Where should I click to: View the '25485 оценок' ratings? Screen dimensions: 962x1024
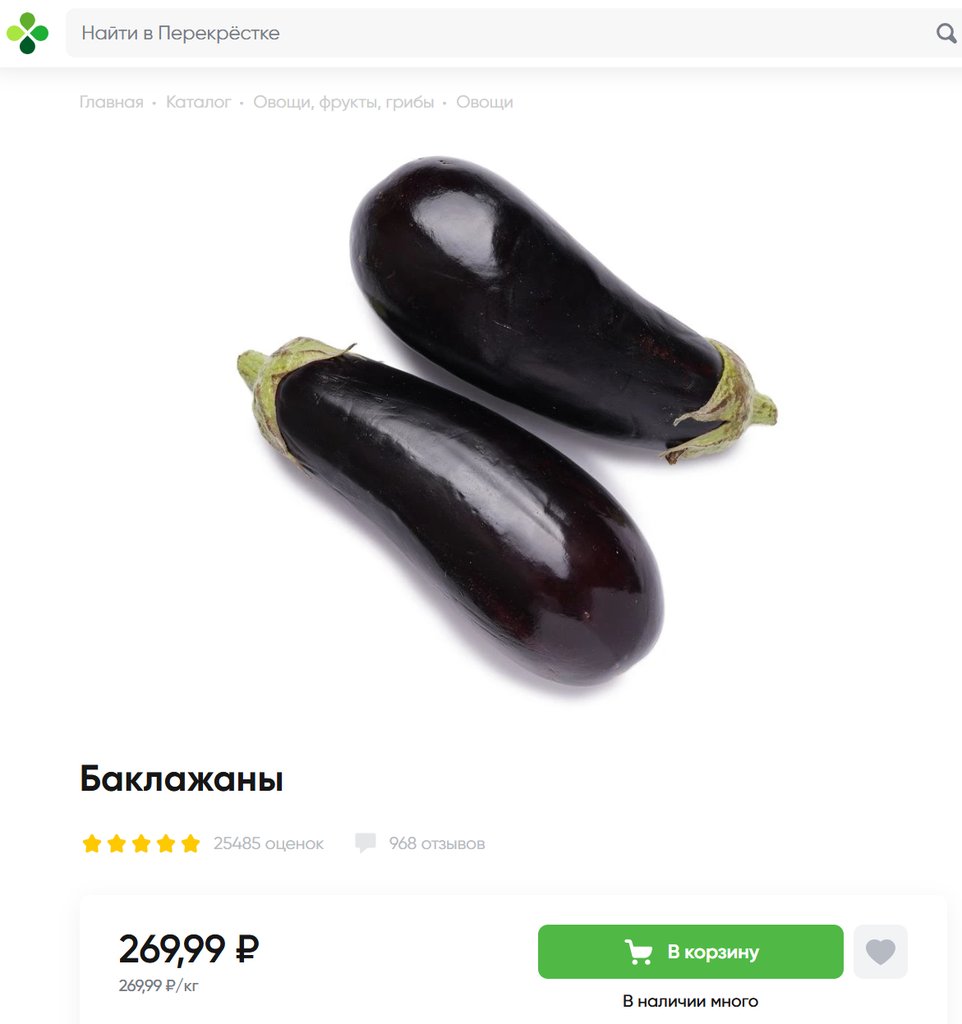click(268, 843)
